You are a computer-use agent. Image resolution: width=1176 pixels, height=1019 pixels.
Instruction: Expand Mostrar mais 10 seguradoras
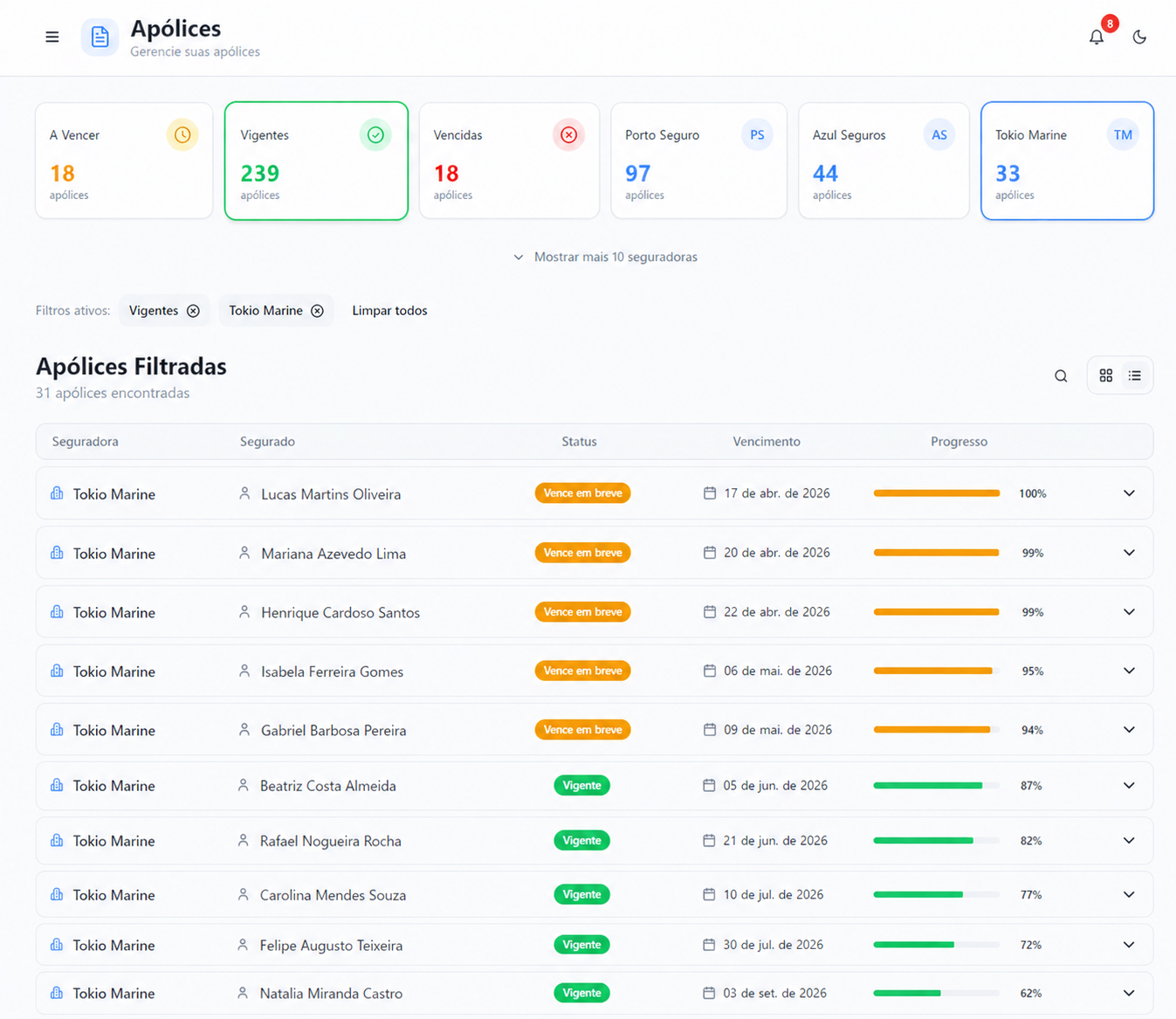[x=606, y=257]
